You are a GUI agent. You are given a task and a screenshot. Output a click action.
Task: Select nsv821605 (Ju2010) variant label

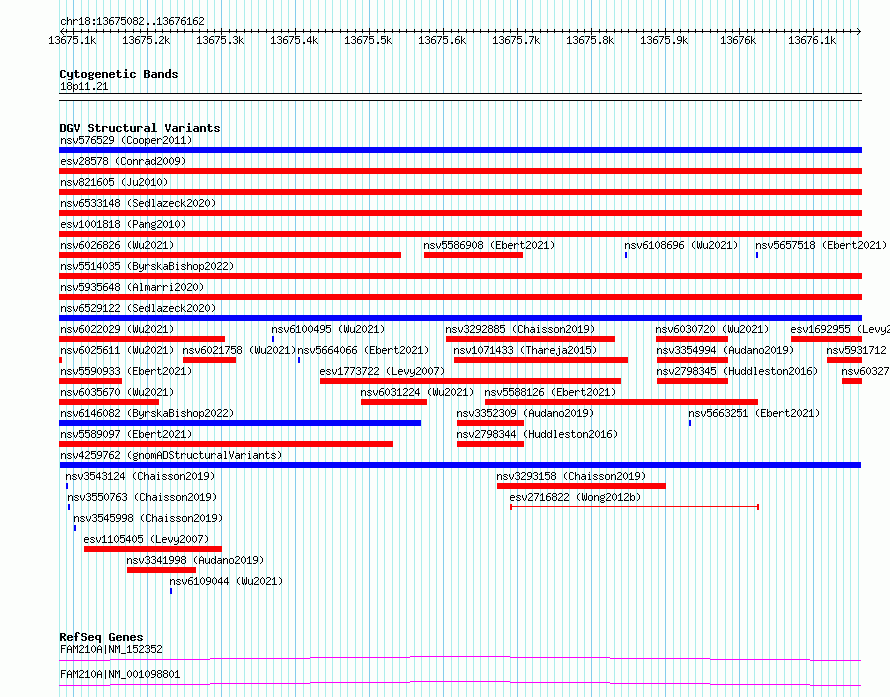tap(114, 182)
